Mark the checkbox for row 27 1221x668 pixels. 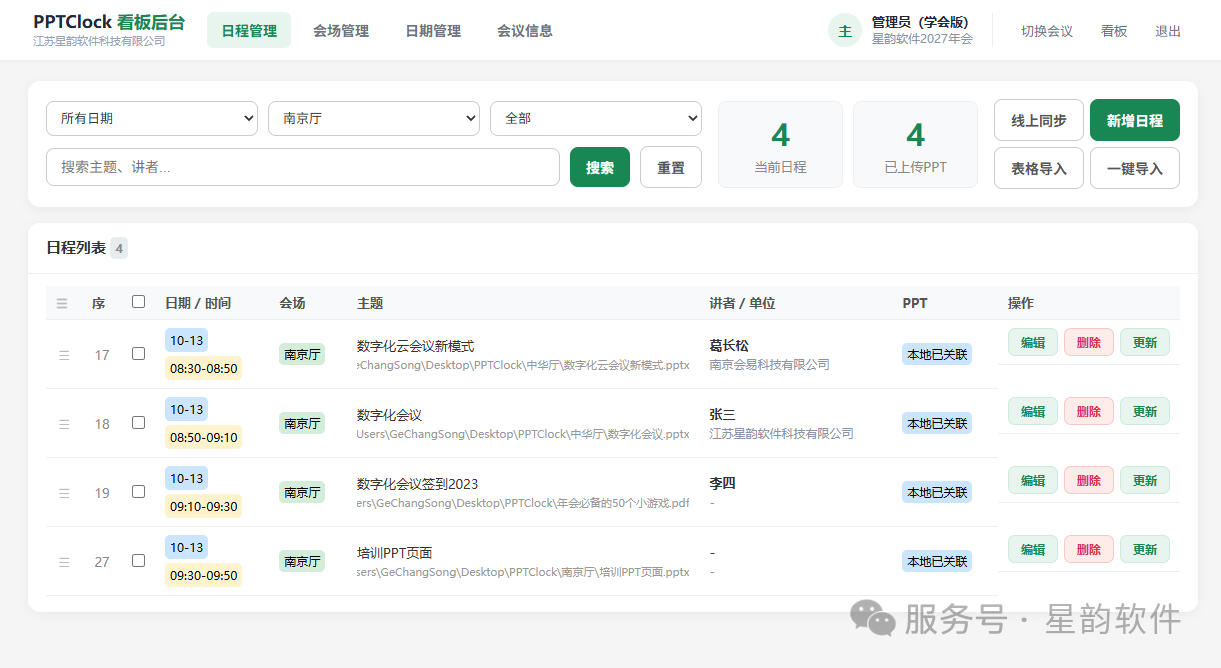139,561
